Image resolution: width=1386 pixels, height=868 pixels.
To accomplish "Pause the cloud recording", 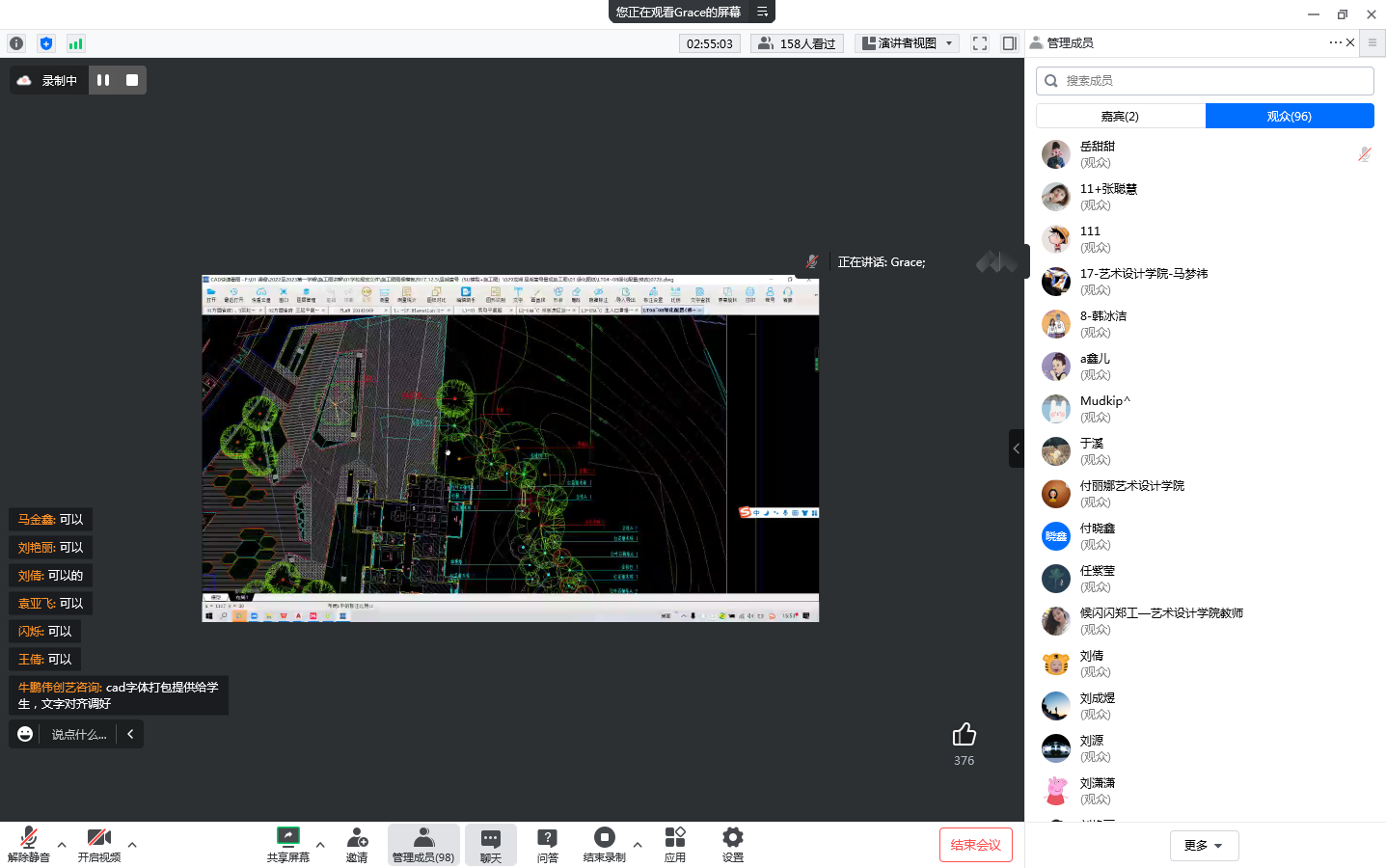I will 103,80.
